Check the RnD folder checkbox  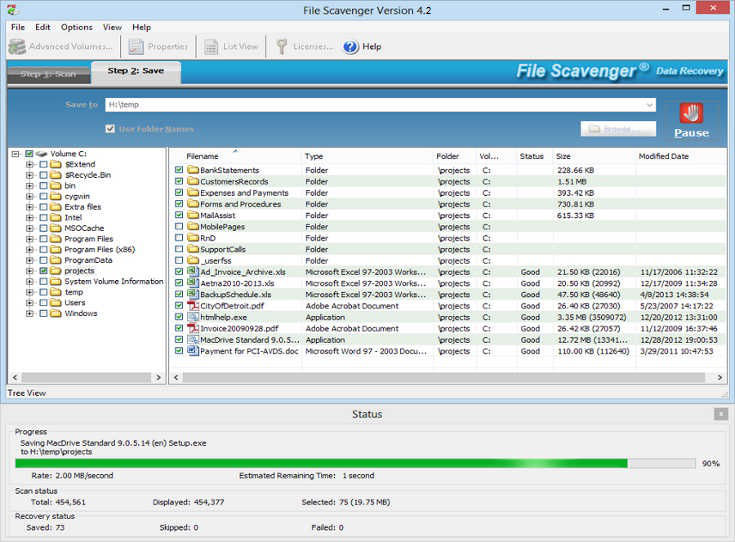[x=179, y=238]
